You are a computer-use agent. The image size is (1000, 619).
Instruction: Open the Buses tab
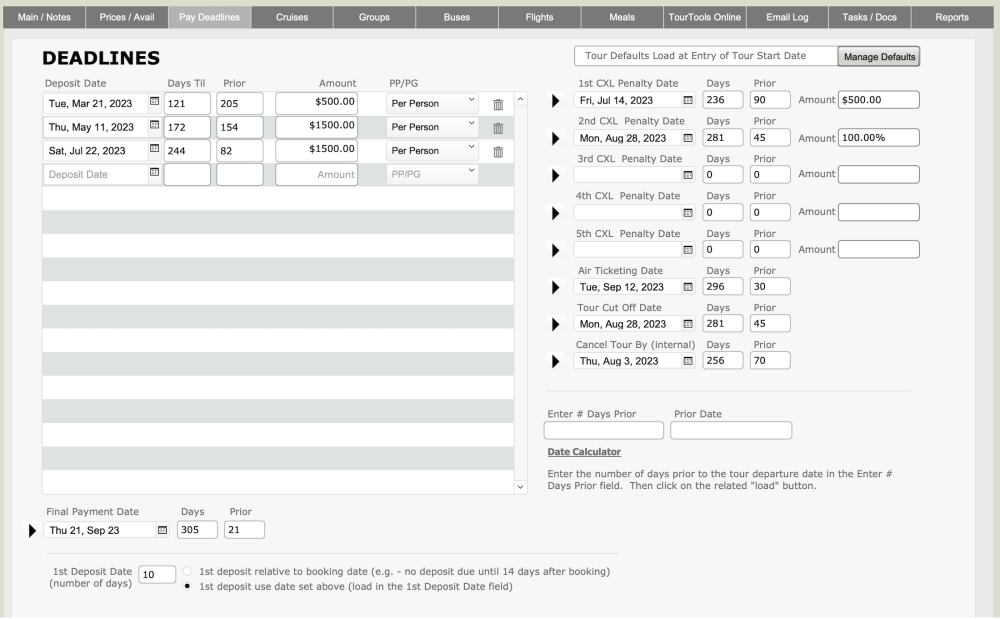(457, 17)
